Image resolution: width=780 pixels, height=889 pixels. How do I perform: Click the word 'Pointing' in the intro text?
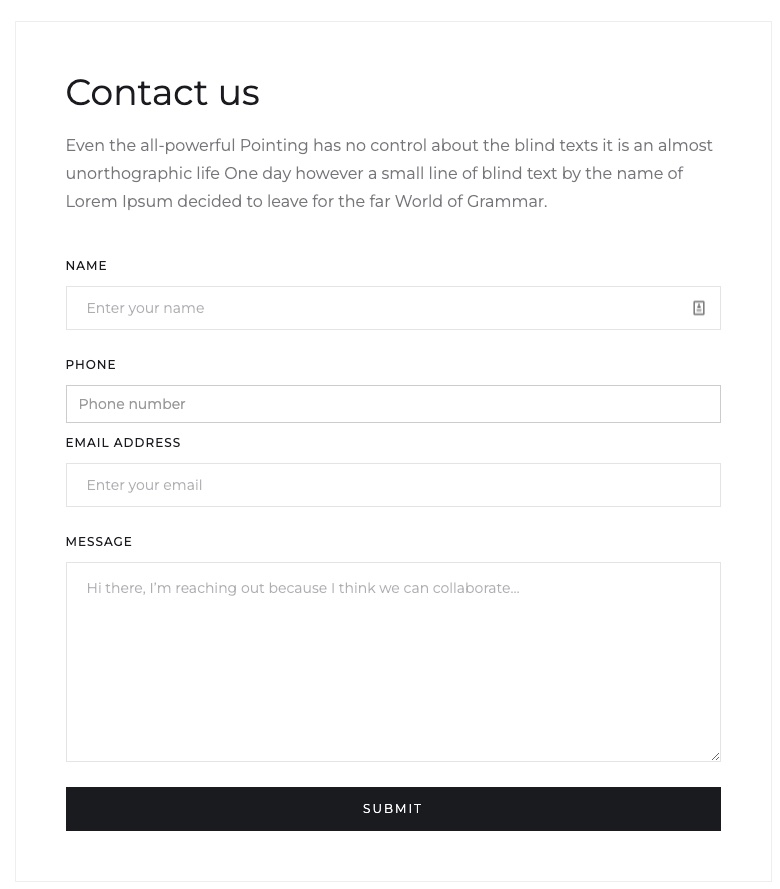coord(274,146)
